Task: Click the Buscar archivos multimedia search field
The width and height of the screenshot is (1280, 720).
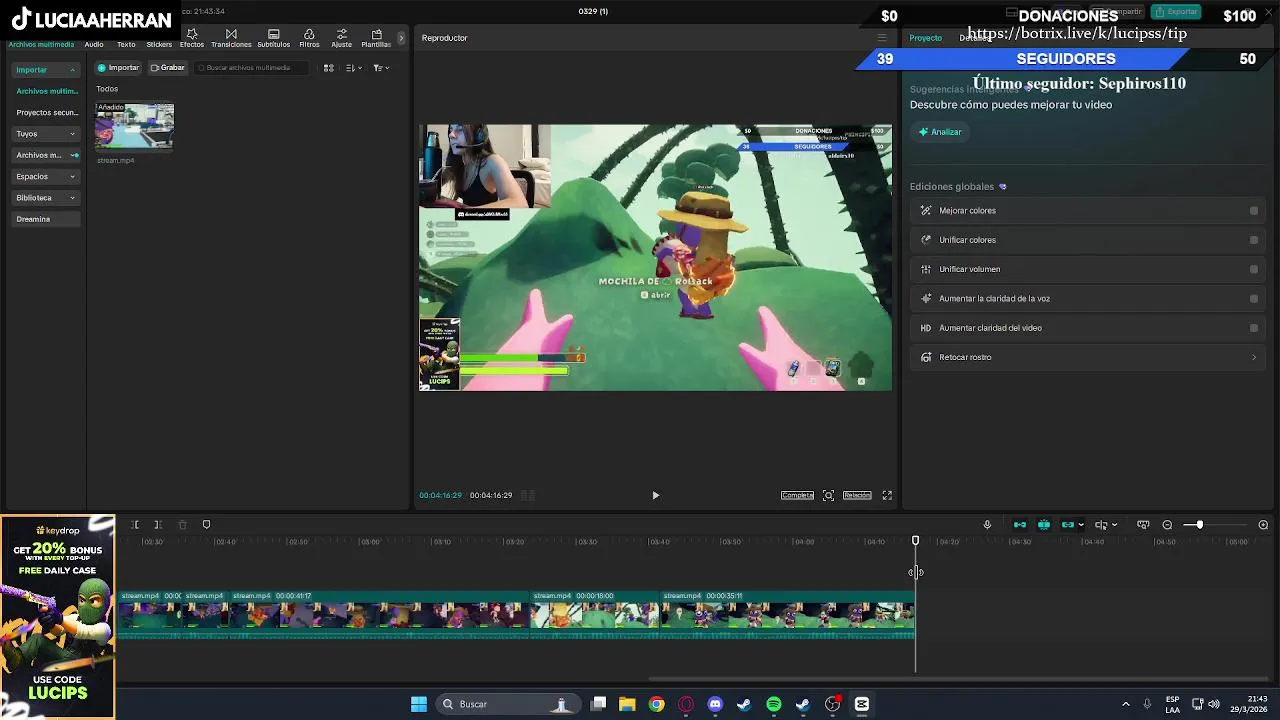Action: point(253,68)
